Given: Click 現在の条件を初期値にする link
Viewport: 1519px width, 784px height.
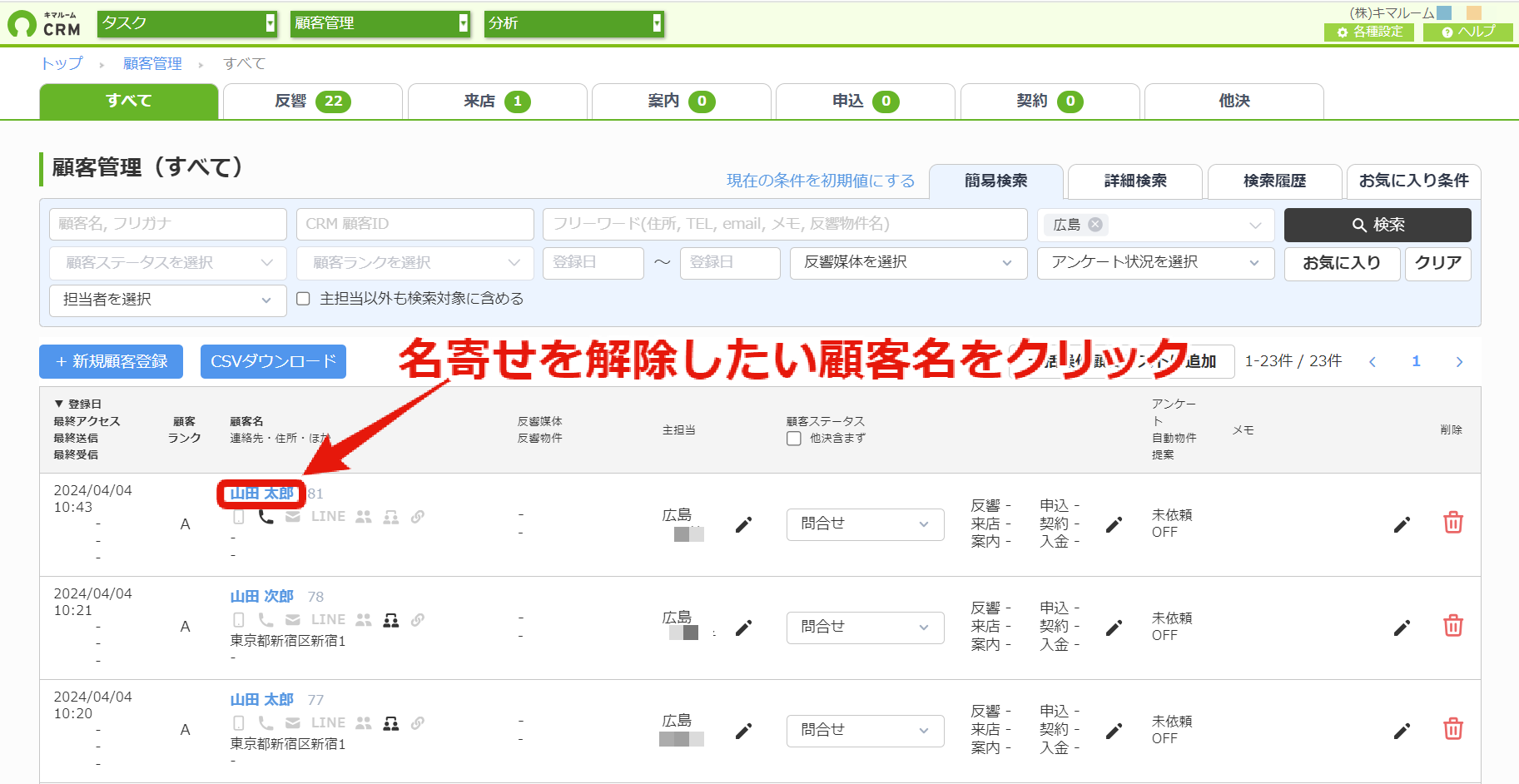Looking at the screenshot, I should (821, 181).
